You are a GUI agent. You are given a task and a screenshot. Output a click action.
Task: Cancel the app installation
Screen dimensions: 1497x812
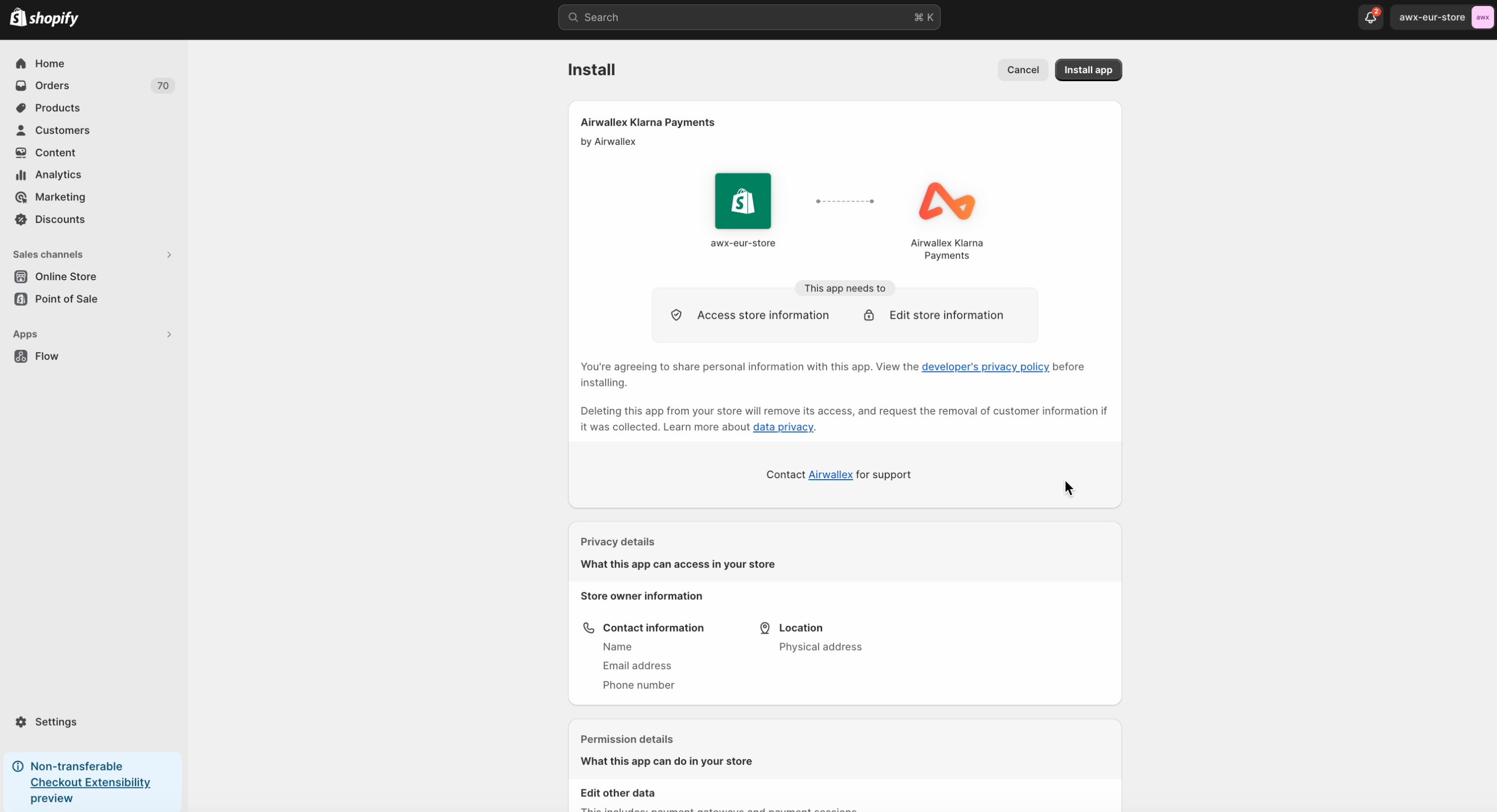point(1022,70)
